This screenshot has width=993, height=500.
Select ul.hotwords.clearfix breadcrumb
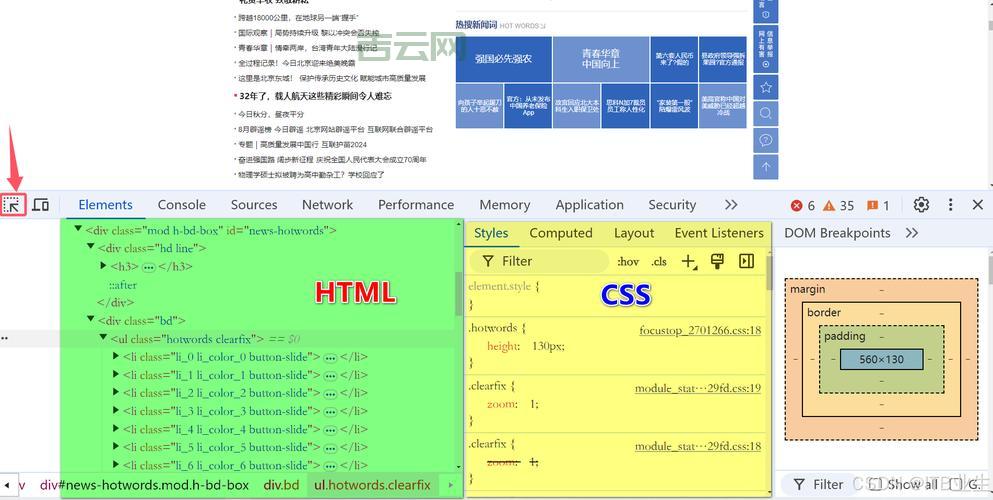click(x=372, y=485)
